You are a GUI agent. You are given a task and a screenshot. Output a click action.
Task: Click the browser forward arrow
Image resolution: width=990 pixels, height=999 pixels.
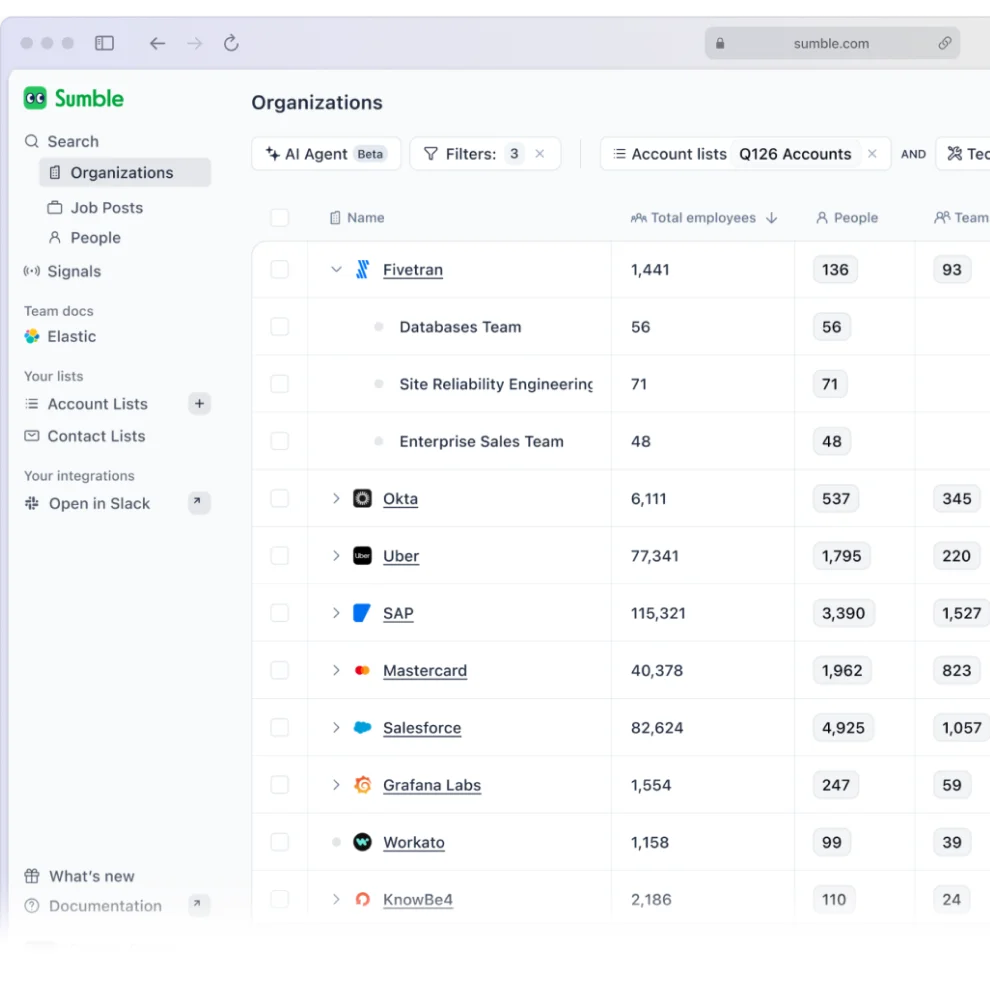click(194, 43)
